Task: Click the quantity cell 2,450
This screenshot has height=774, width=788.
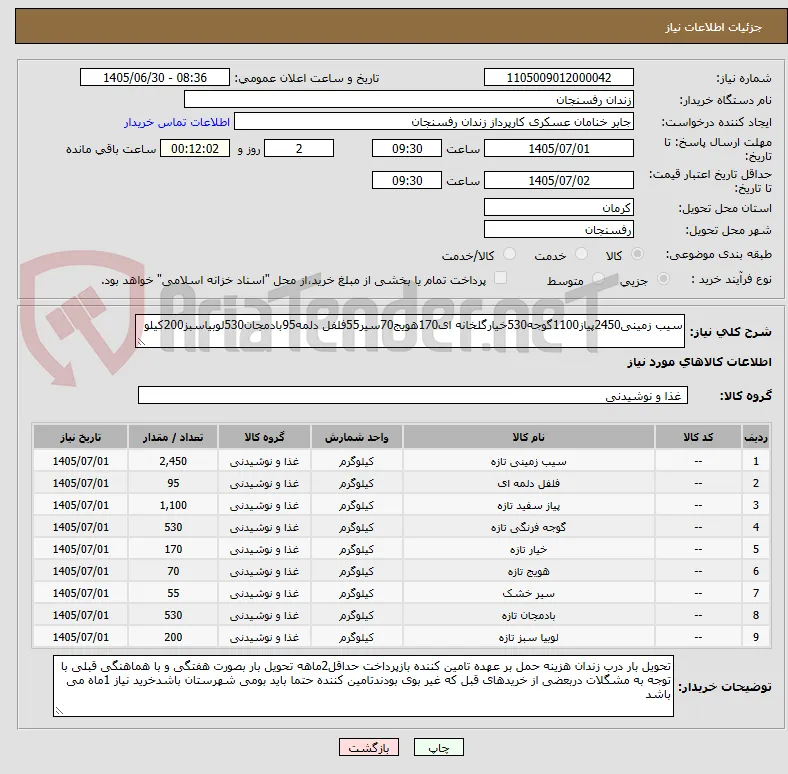Action: point(173,461)
